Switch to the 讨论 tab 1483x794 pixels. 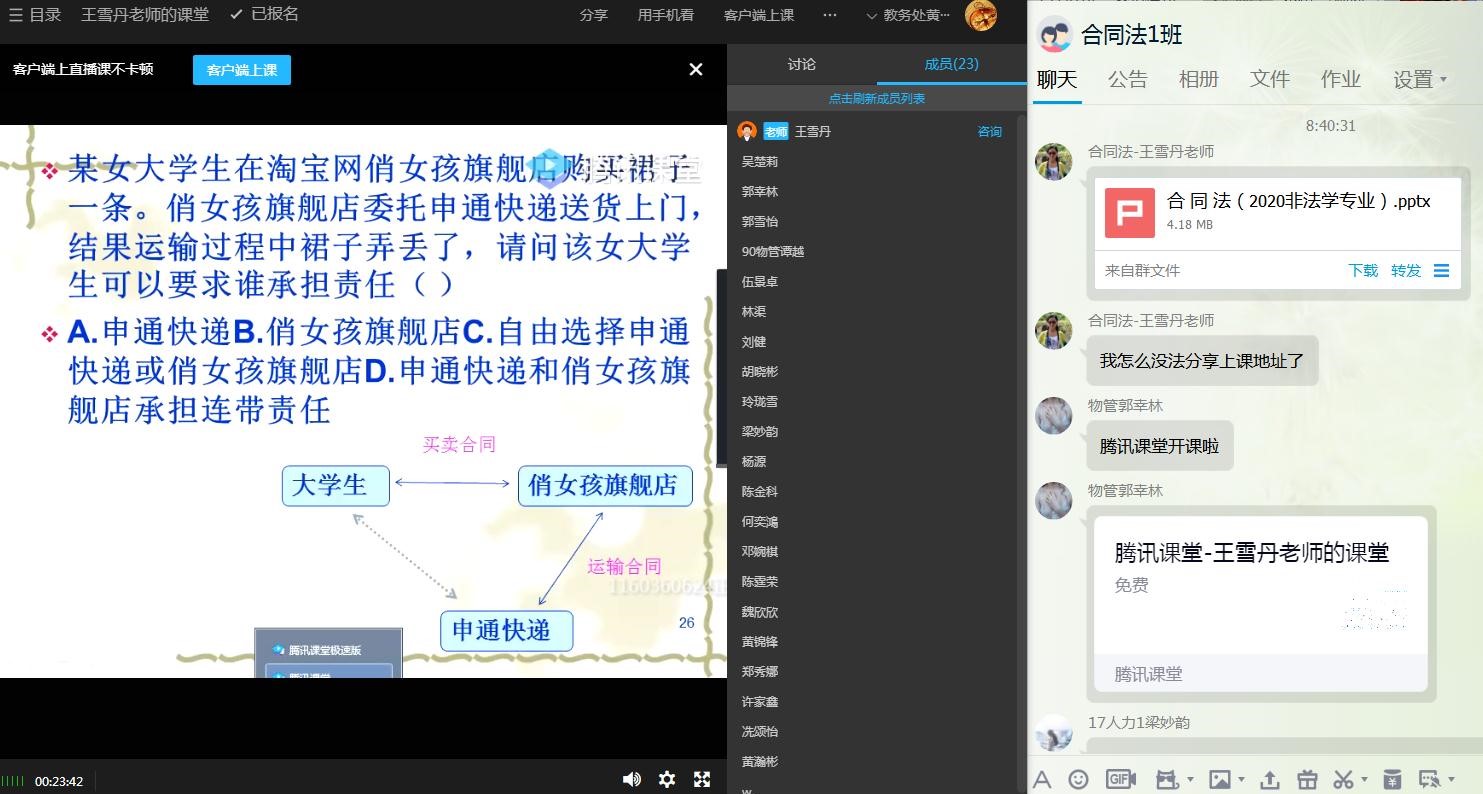click(x=801, y=64)
